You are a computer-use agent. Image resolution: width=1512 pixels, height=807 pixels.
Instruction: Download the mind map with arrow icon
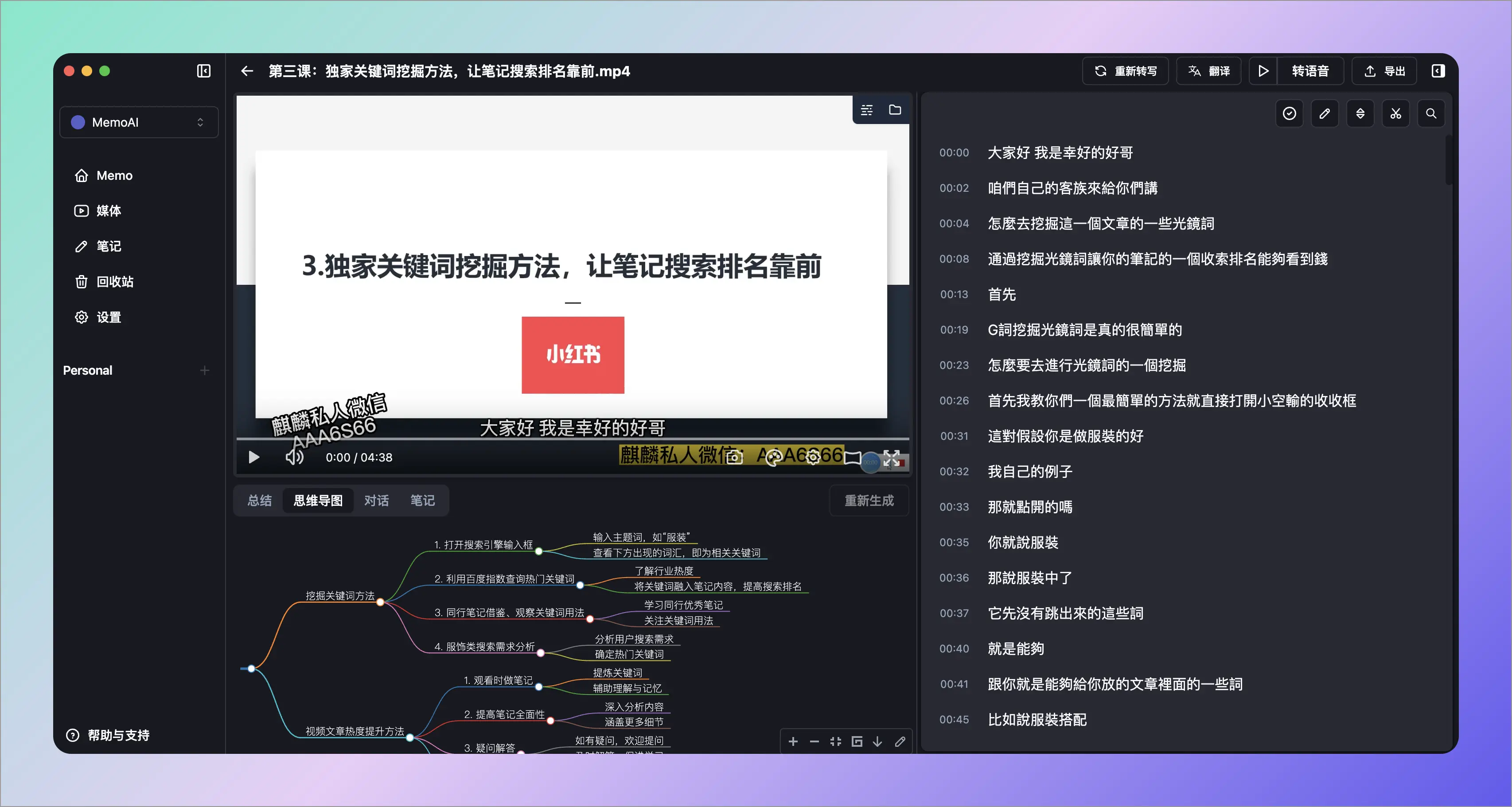point(877,742)
